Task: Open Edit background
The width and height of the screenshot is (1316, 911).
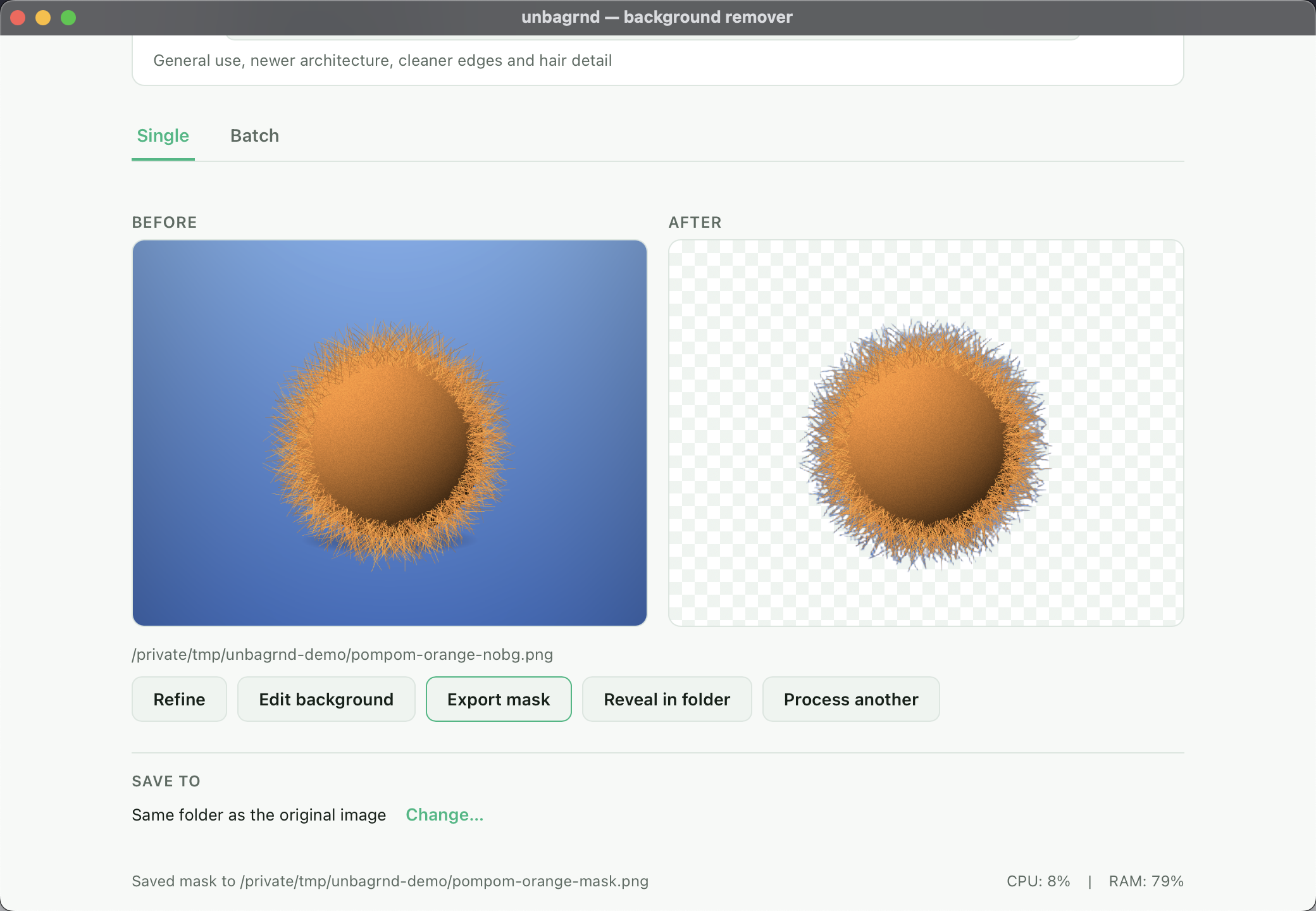Action: click(x=326, y=699)
